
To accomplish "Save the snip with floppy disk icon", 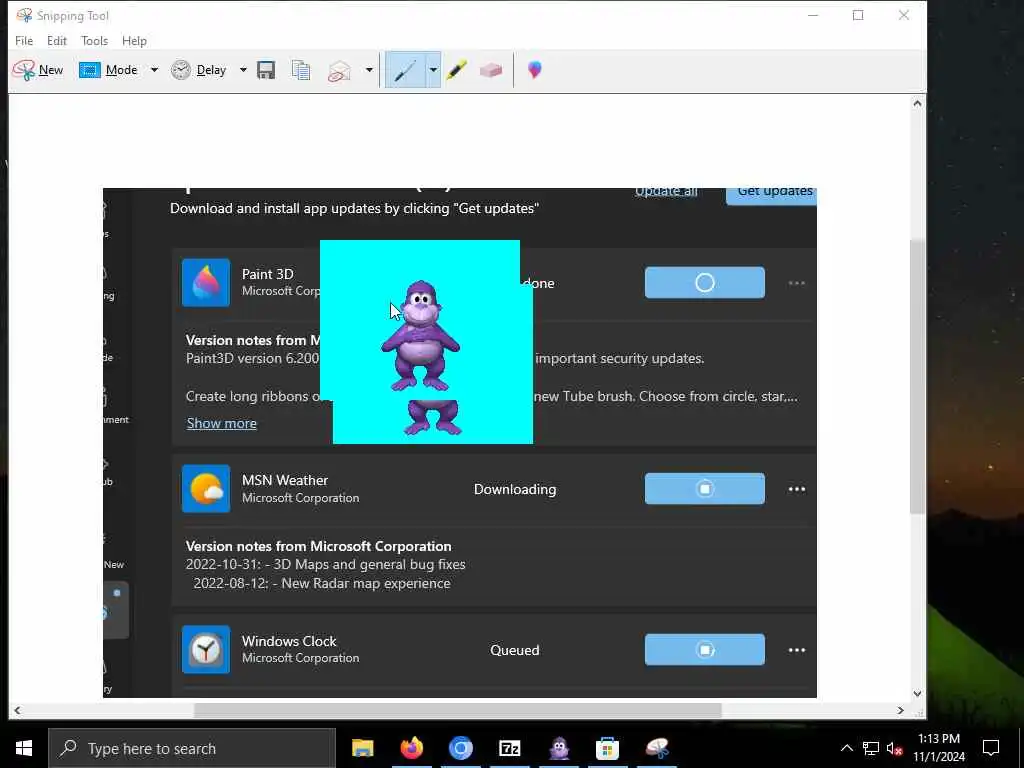I will coord(266,70).
